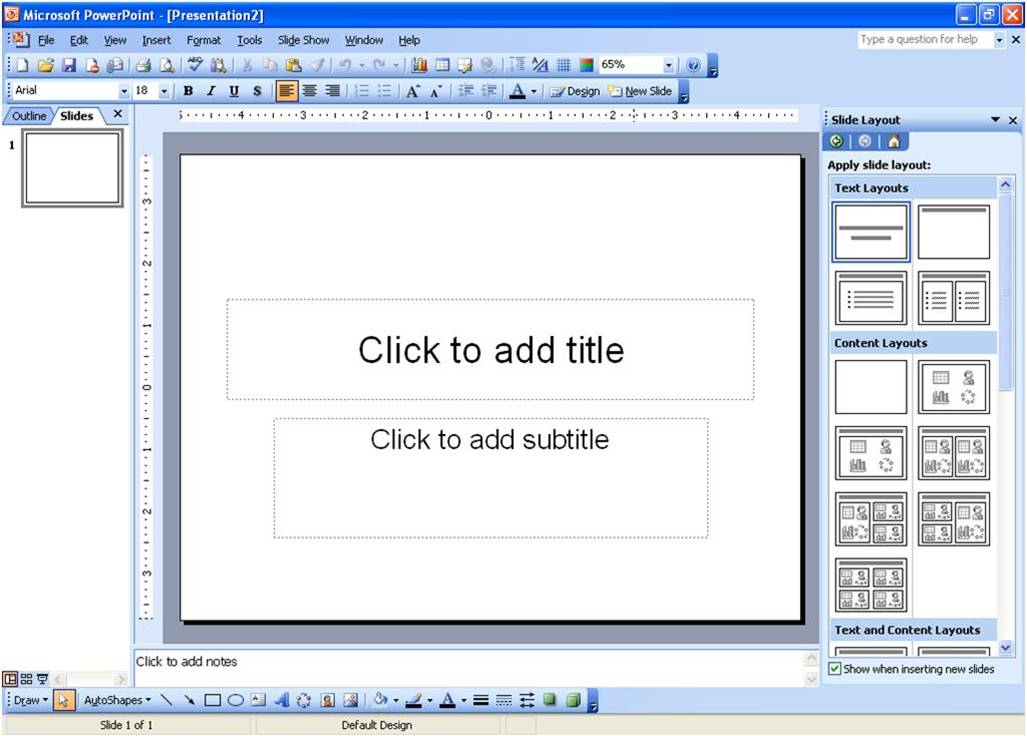Open the AutoShapes dropdown
This screenshot has height=736, width=1027.
[x=117, y=700]
